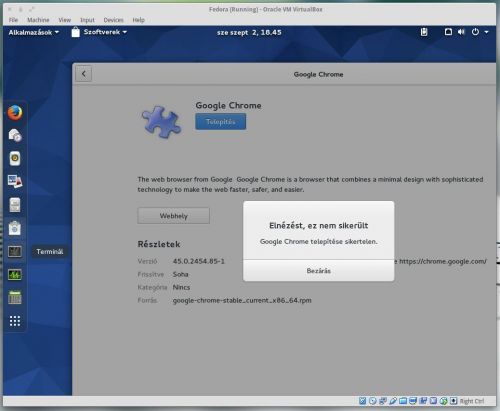The image size is (500, 411).
Task: Launch Terminal from the dock
Action: click(15, 251)
